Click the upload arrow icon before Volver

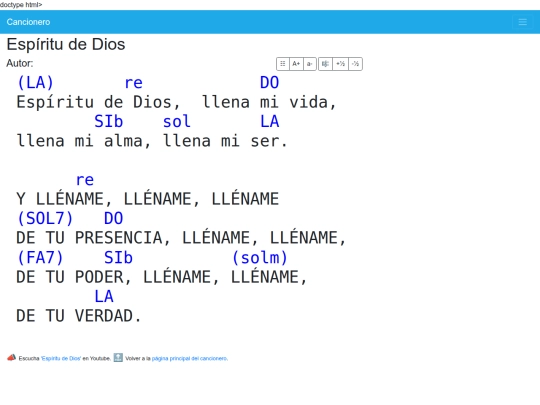(118, 357)
